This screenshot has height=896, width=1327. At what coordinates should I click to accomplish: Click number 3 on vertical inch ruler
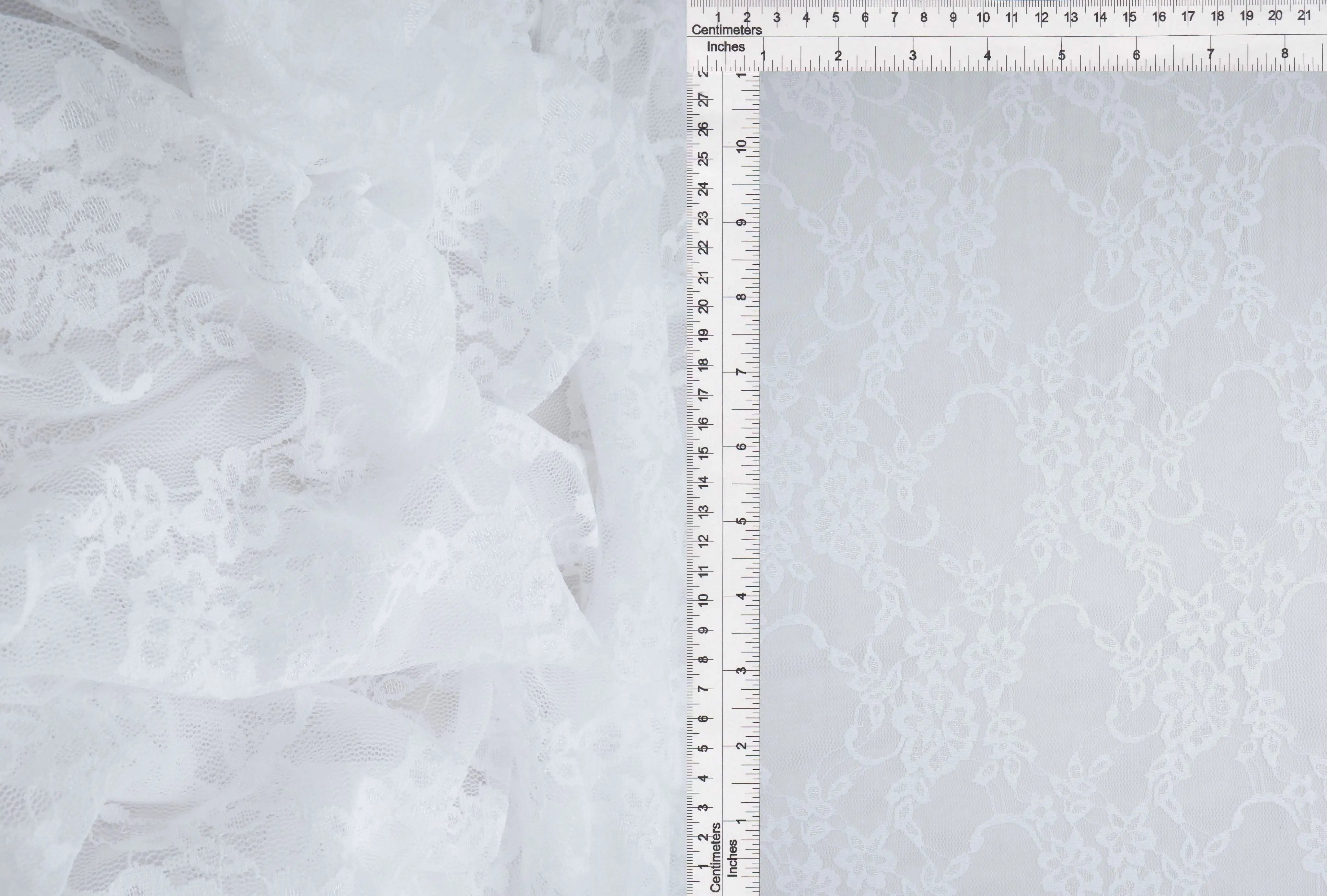pyautogui.click(x=741, y=670)
